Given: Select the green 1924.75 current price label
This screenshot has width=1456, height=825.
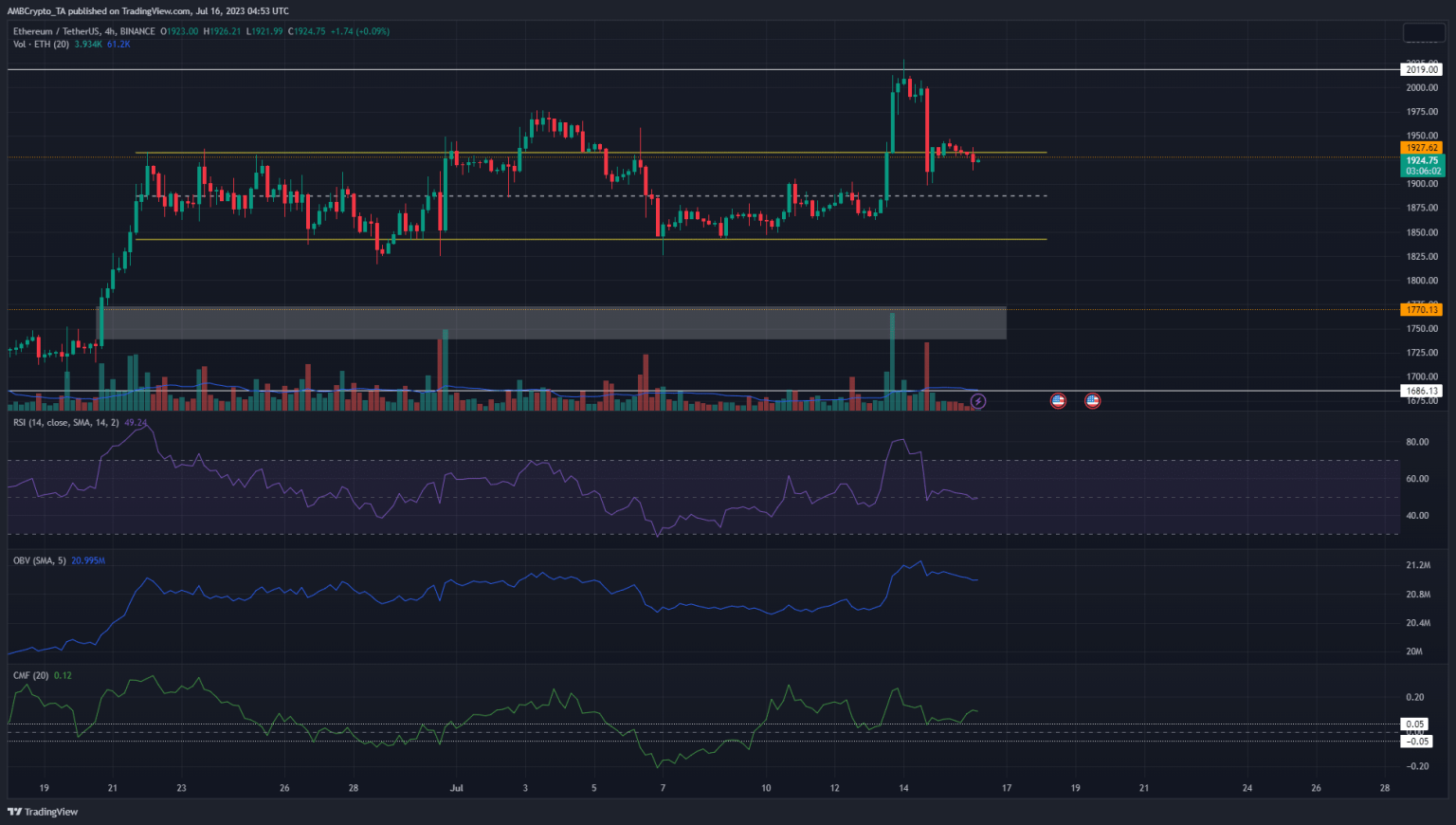Looking at the screenshot, I should click(x=1421, y=165).
